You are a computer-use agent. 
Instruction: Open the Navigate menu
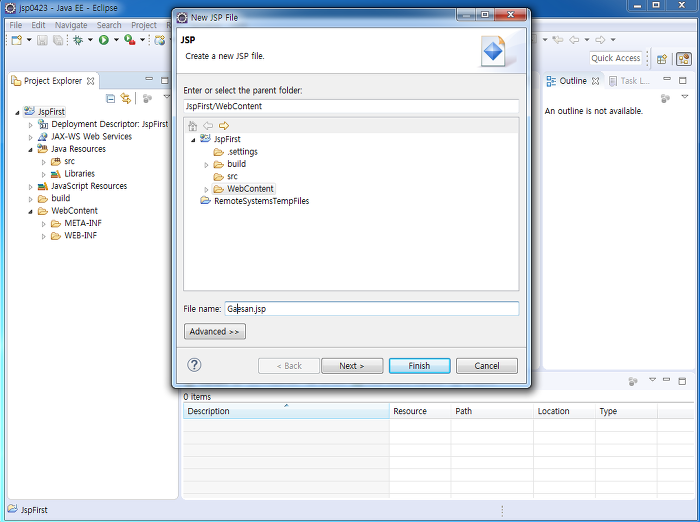71,25
